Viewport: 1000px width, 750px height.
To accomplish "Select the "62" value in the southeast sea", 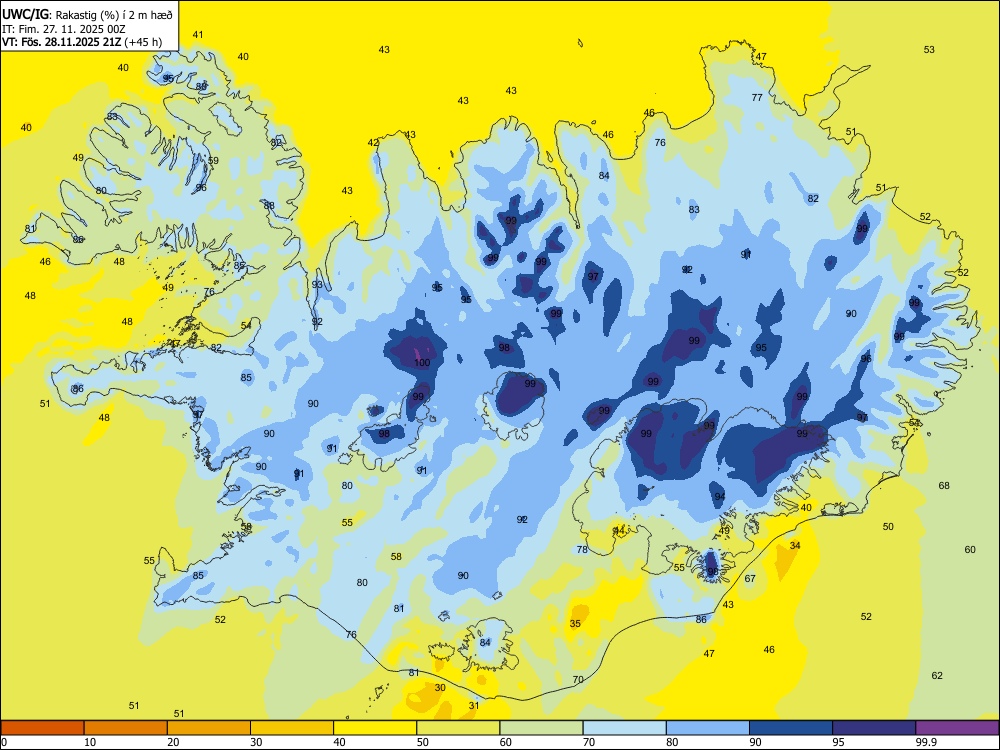I will coord(937,675).
